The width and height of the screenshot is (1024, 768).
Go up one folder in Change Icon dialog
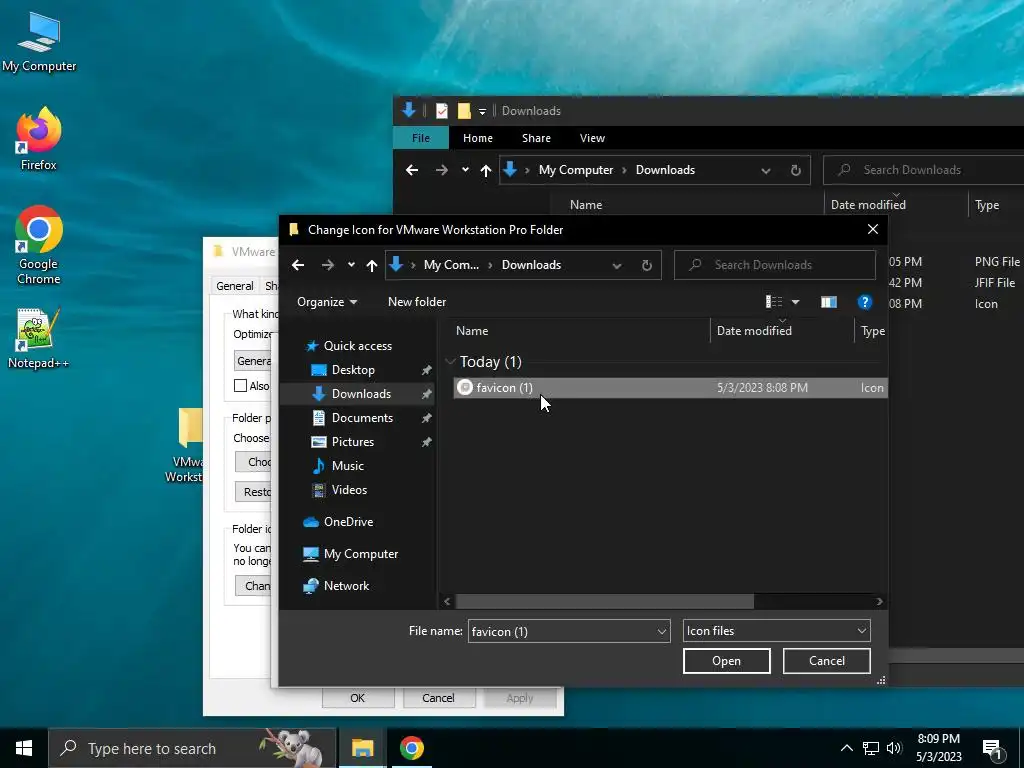372,265
